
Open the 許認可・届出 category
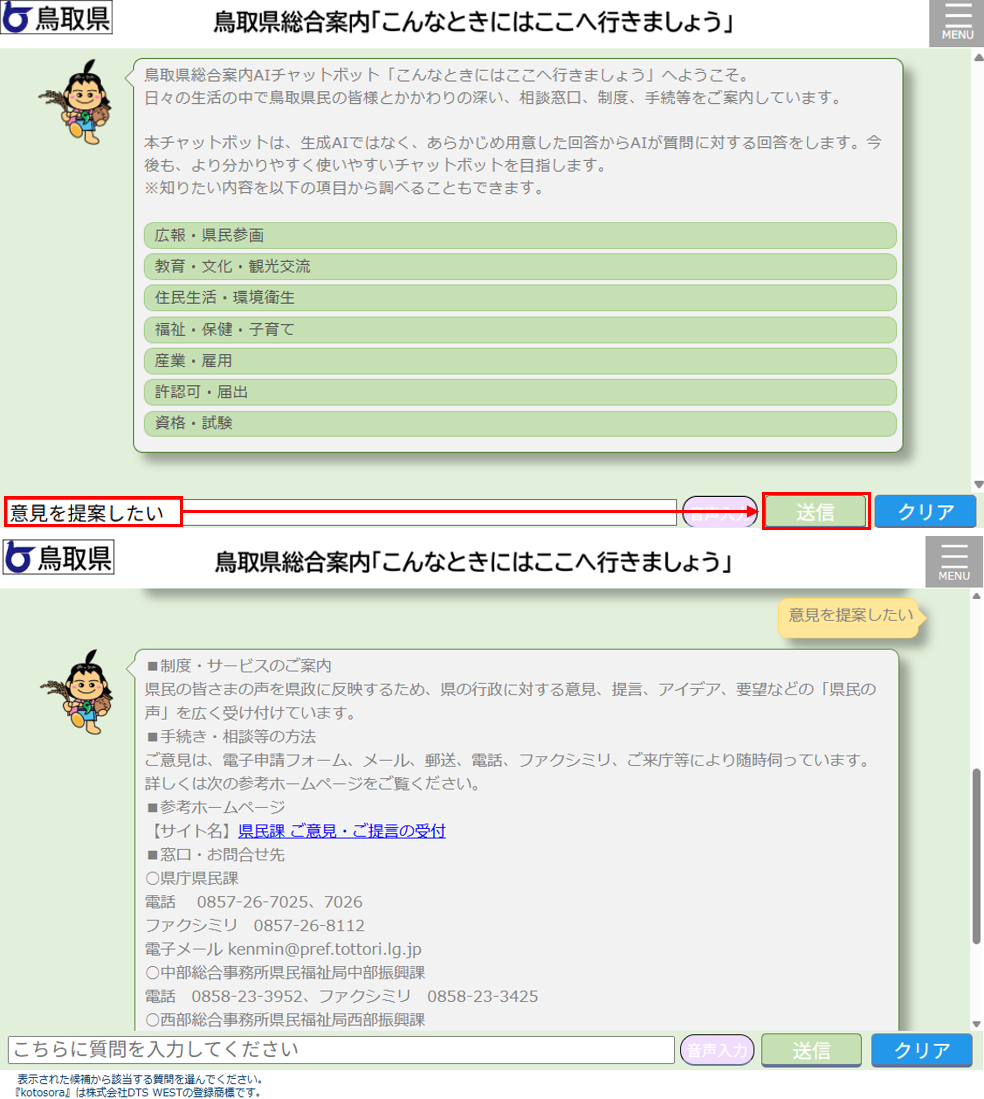tap(519, 392)
